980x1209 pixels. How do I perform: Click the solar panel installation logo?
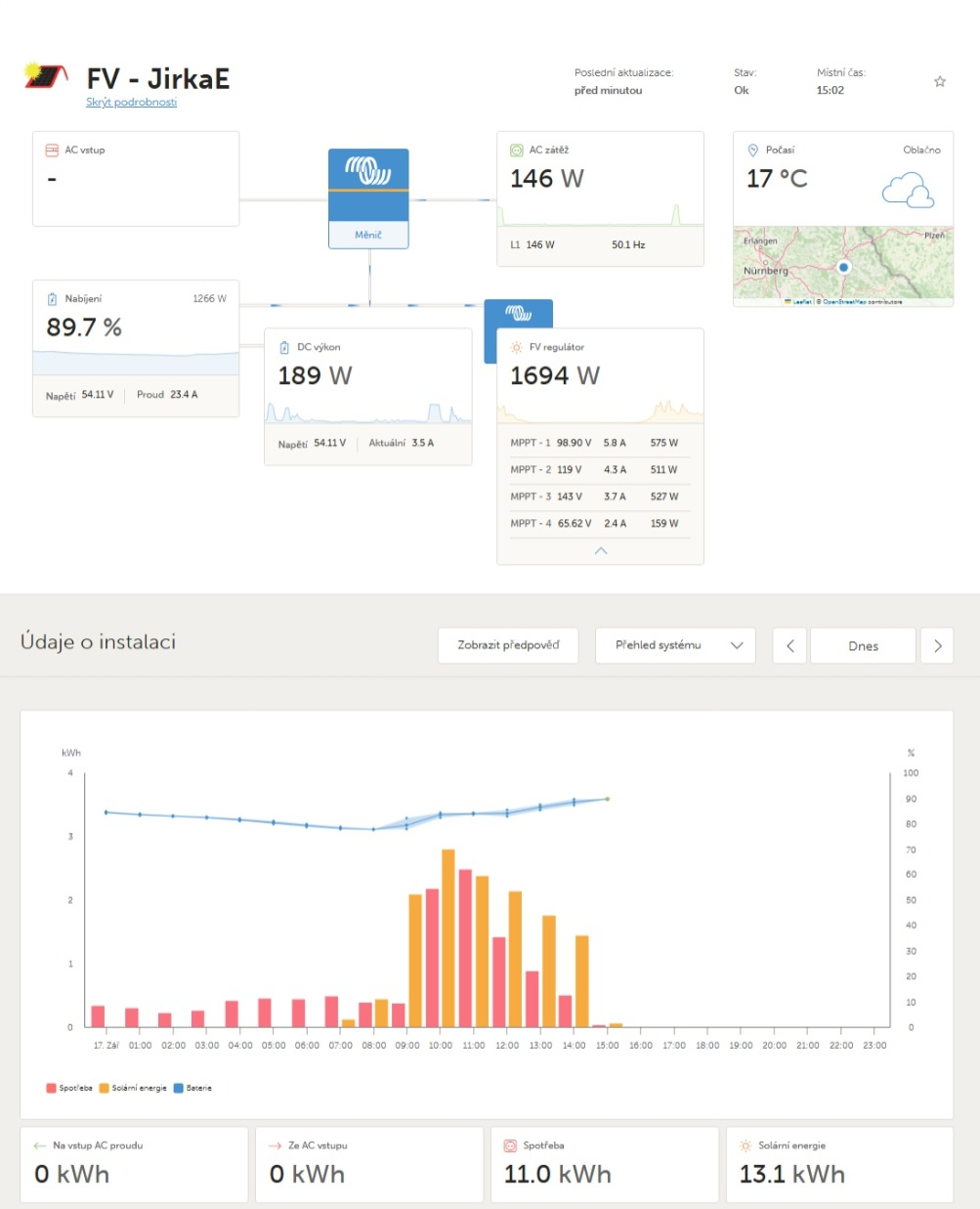point(46,76)
